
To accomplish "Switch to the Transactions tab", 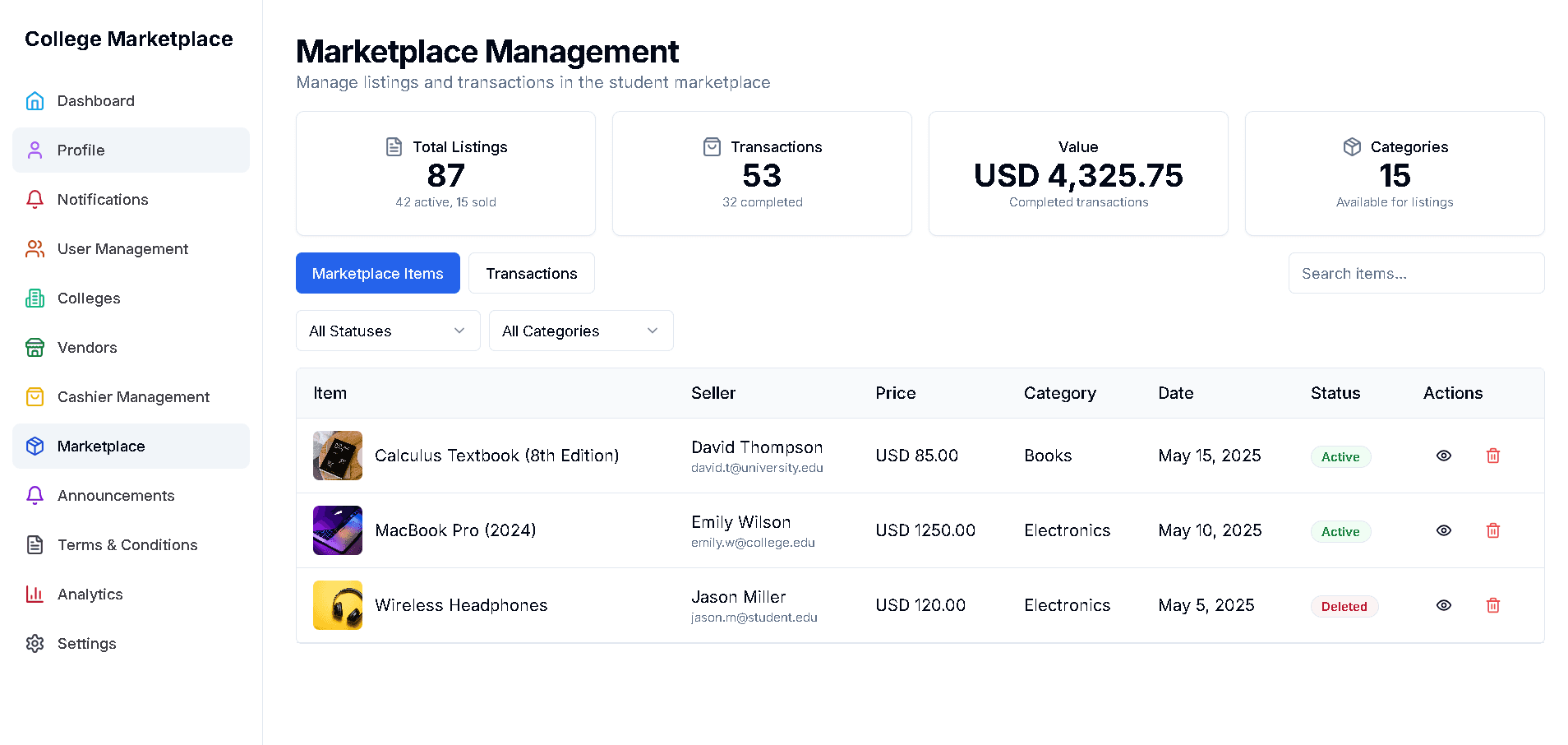I will coord(531,273).
